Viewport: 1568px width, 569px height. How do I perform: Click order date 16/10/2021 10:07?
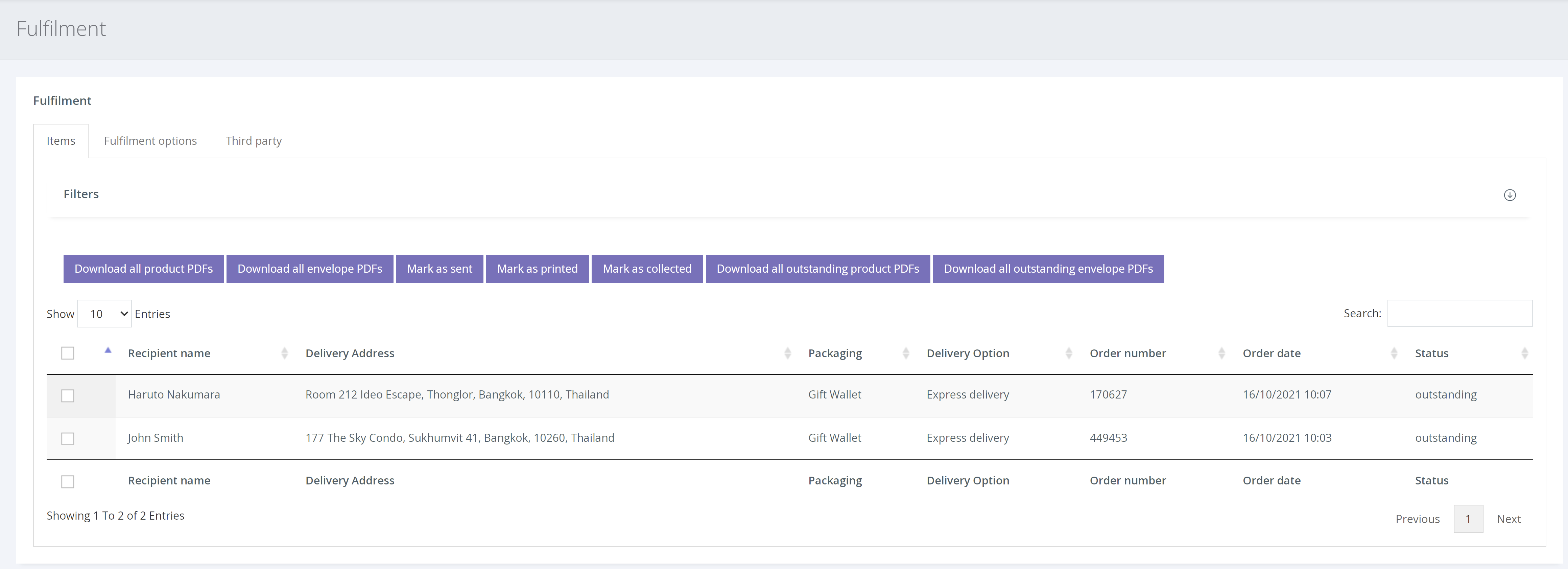pos(1287,395)
